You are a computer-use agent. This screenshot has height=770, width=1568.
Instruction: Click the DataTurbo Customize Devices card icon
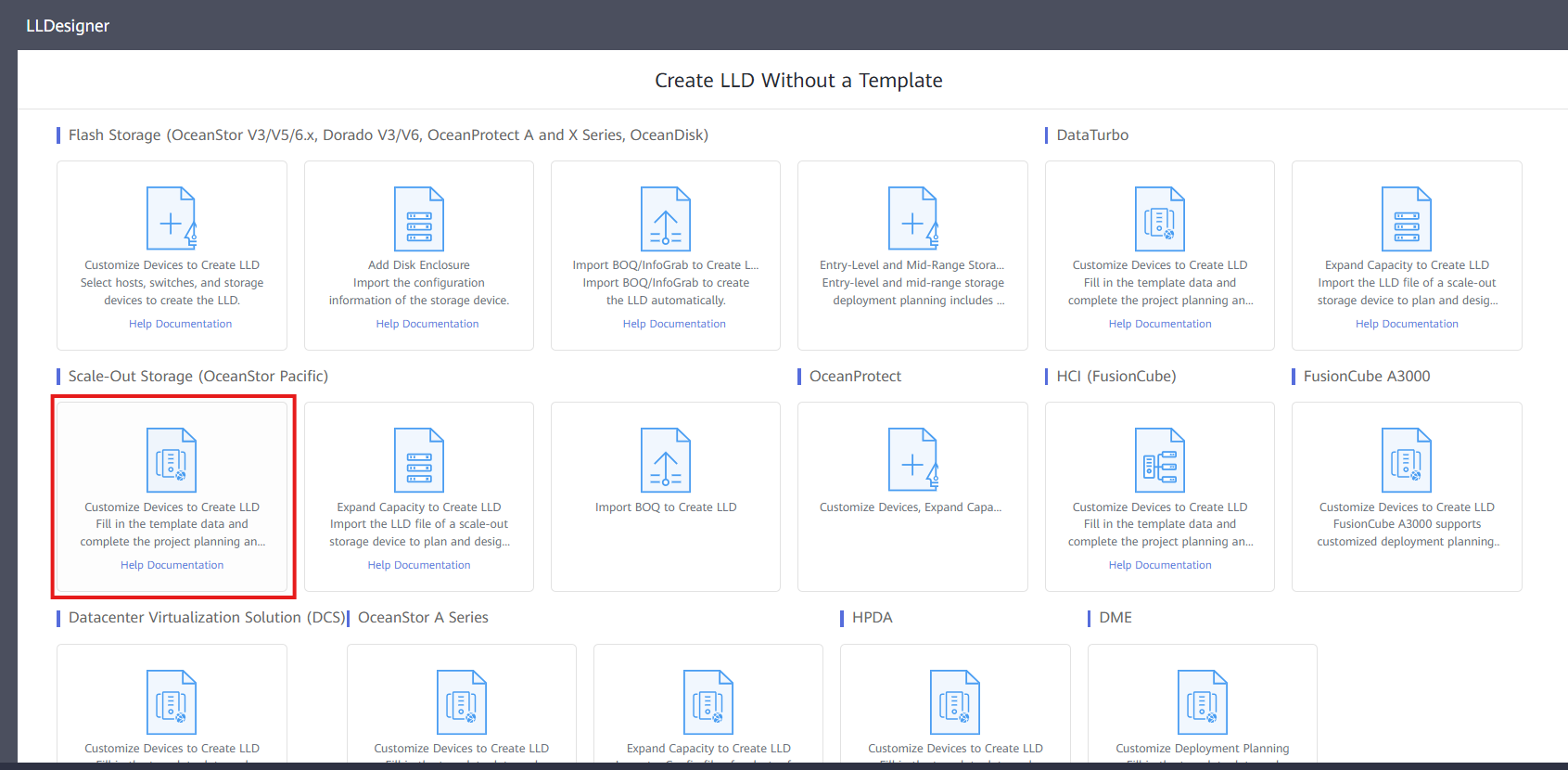[x=1160, y=219]
